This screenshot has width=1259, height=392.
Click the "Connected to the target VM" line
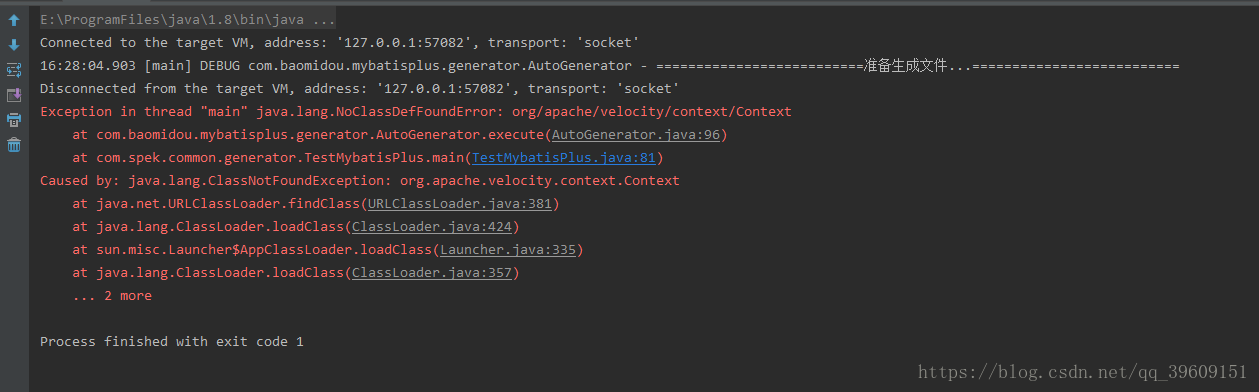pyautogui.click(x=340, y=43)
